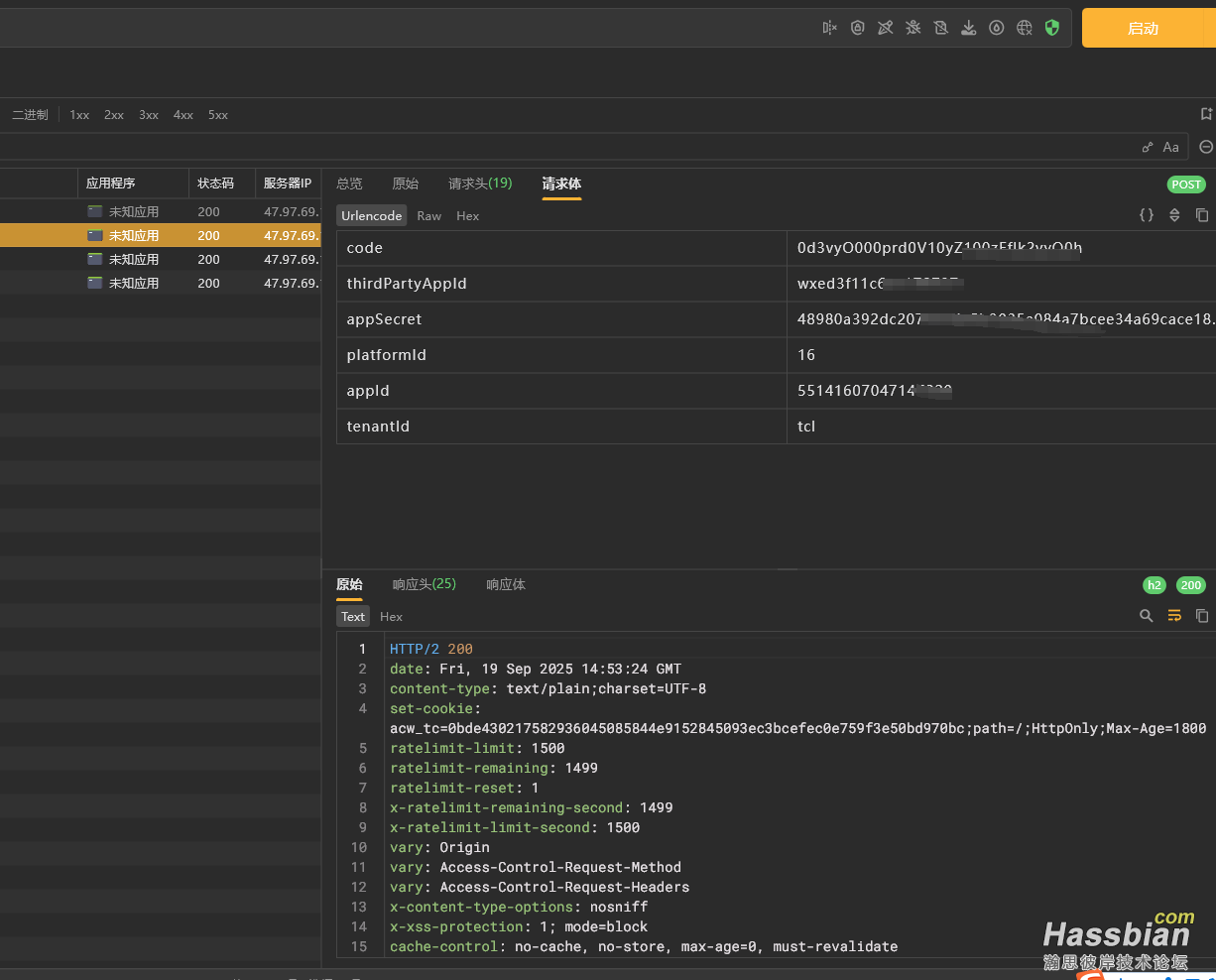Click the water-drop circle toolbar icon
Screen dimensions: 1216x980
pos(997,28)
